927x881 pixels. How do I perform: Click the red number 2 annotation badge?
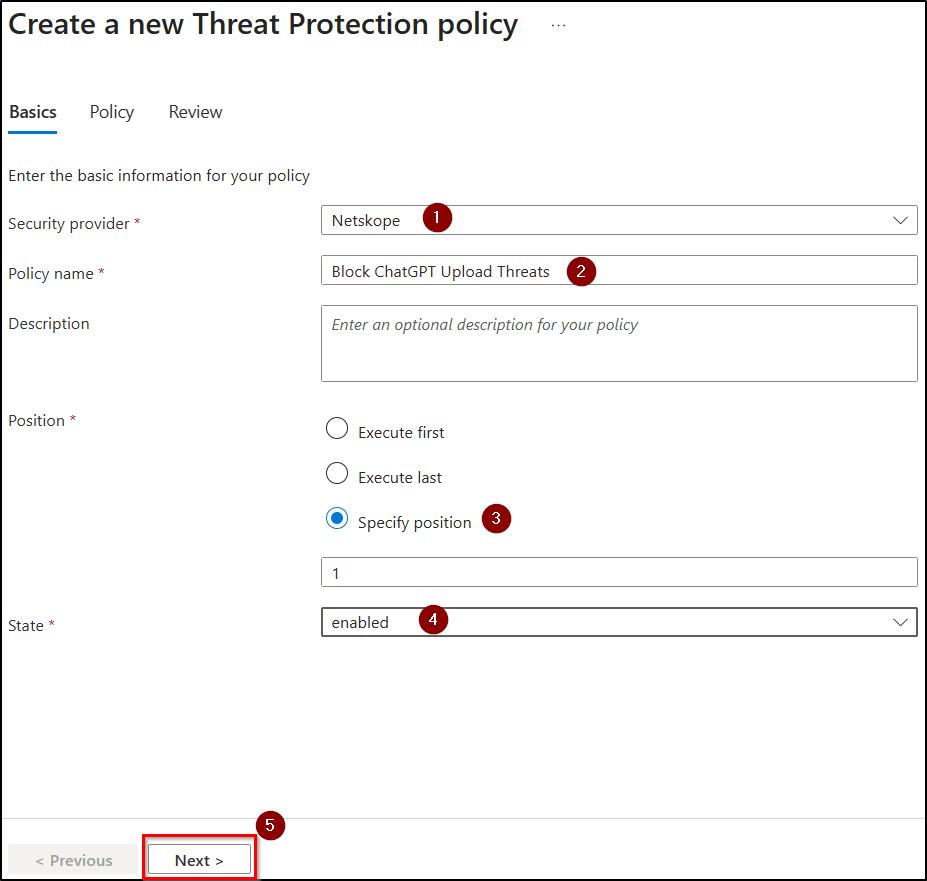pyautogui.click(x=581, y=270)
